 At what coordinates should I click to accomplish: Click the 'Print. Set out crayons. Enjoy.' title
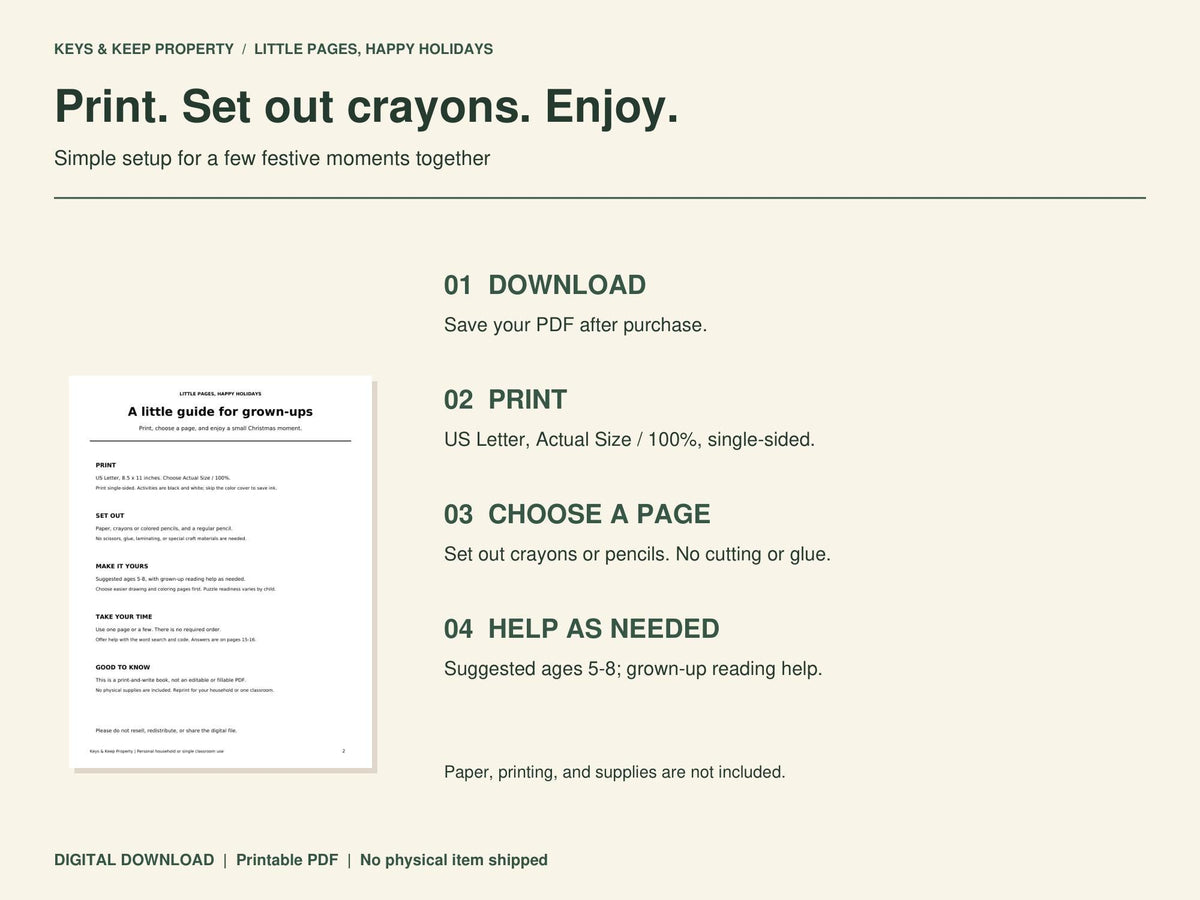point(366,106)
